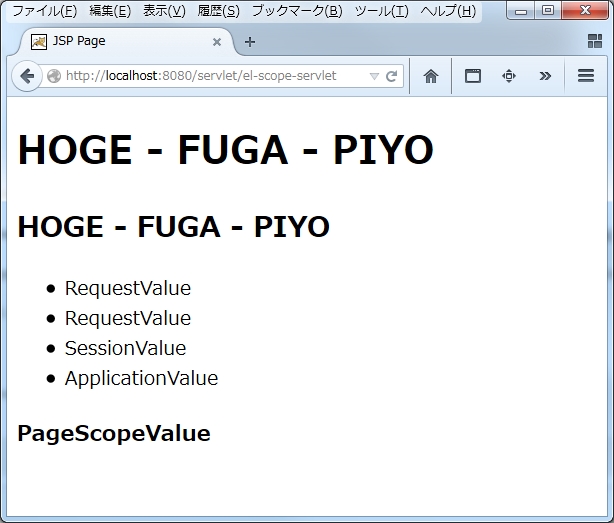Image resolution: width=614 pixels, height=523 pixels.
Task: Open the 履歴(S) menu
Action: [x=219, y=11]
